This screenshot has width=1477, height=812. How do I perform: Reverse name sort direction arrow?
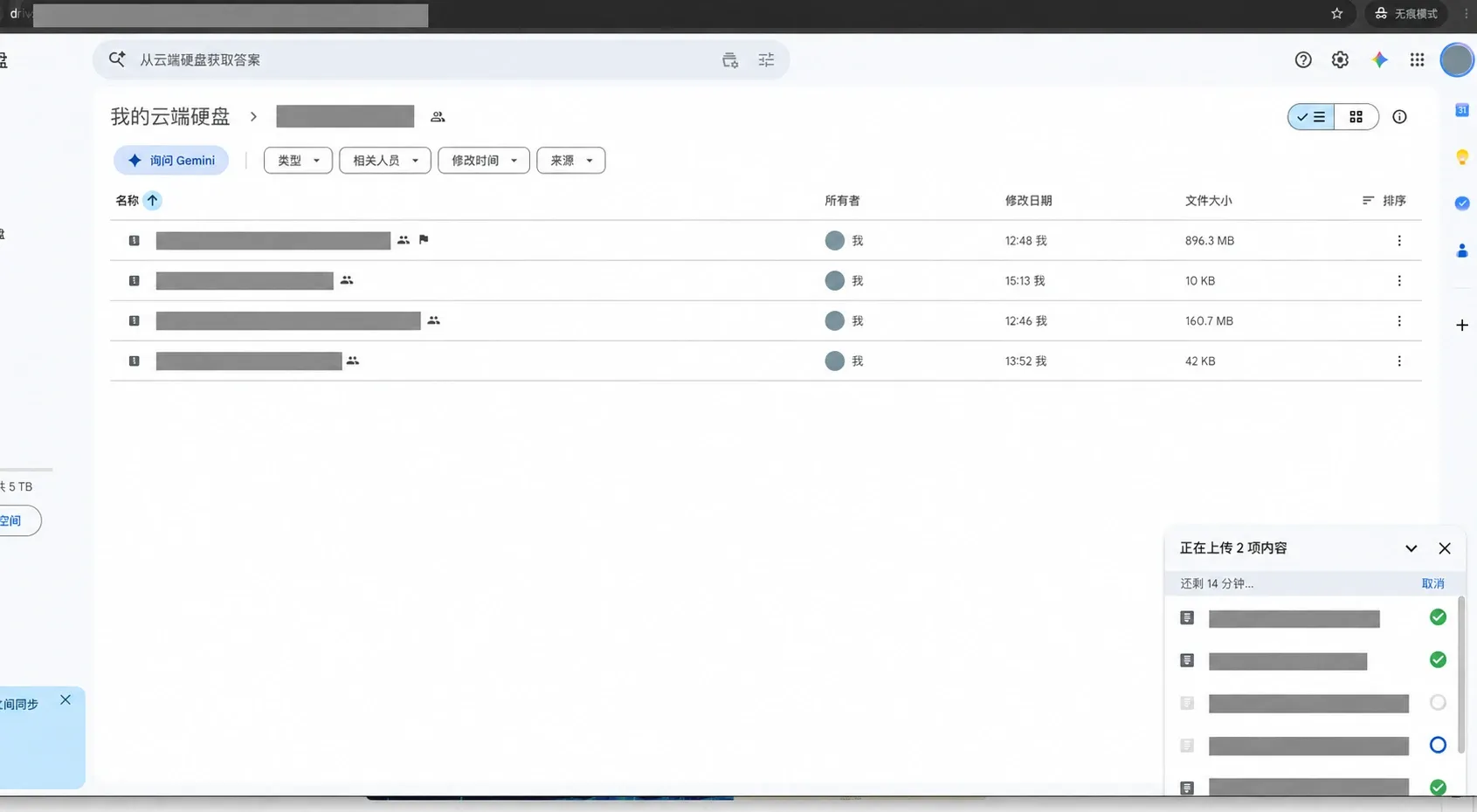pyautogui.click(x=152, y=200)
